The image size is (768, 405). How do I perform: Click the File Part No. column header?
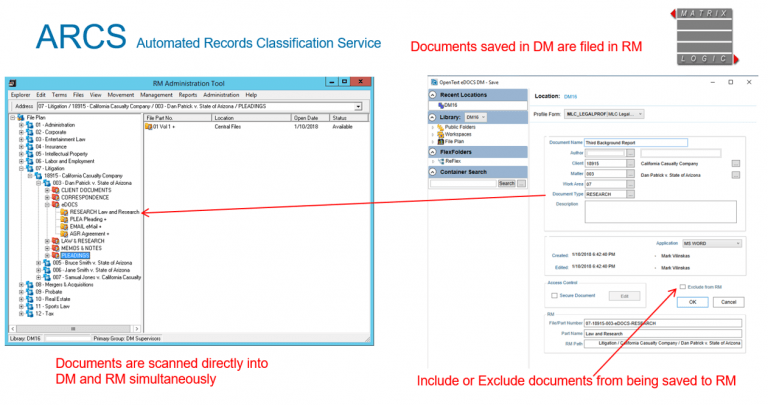point(178,118)
